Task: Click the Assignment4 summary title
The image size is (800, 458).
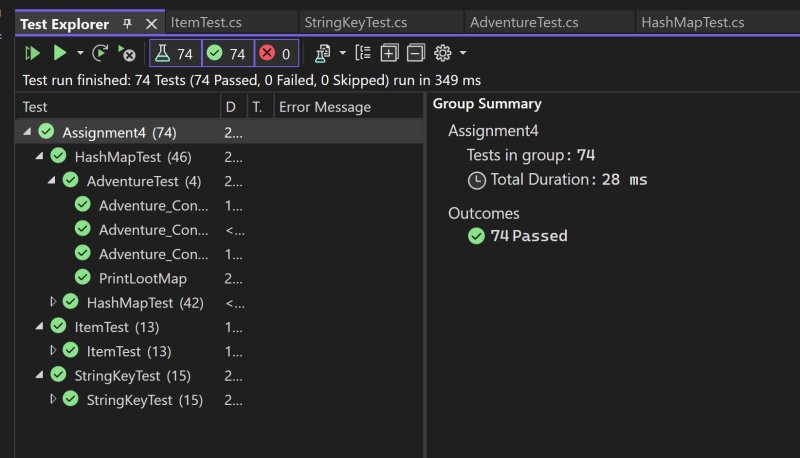Action: point(493,131)
